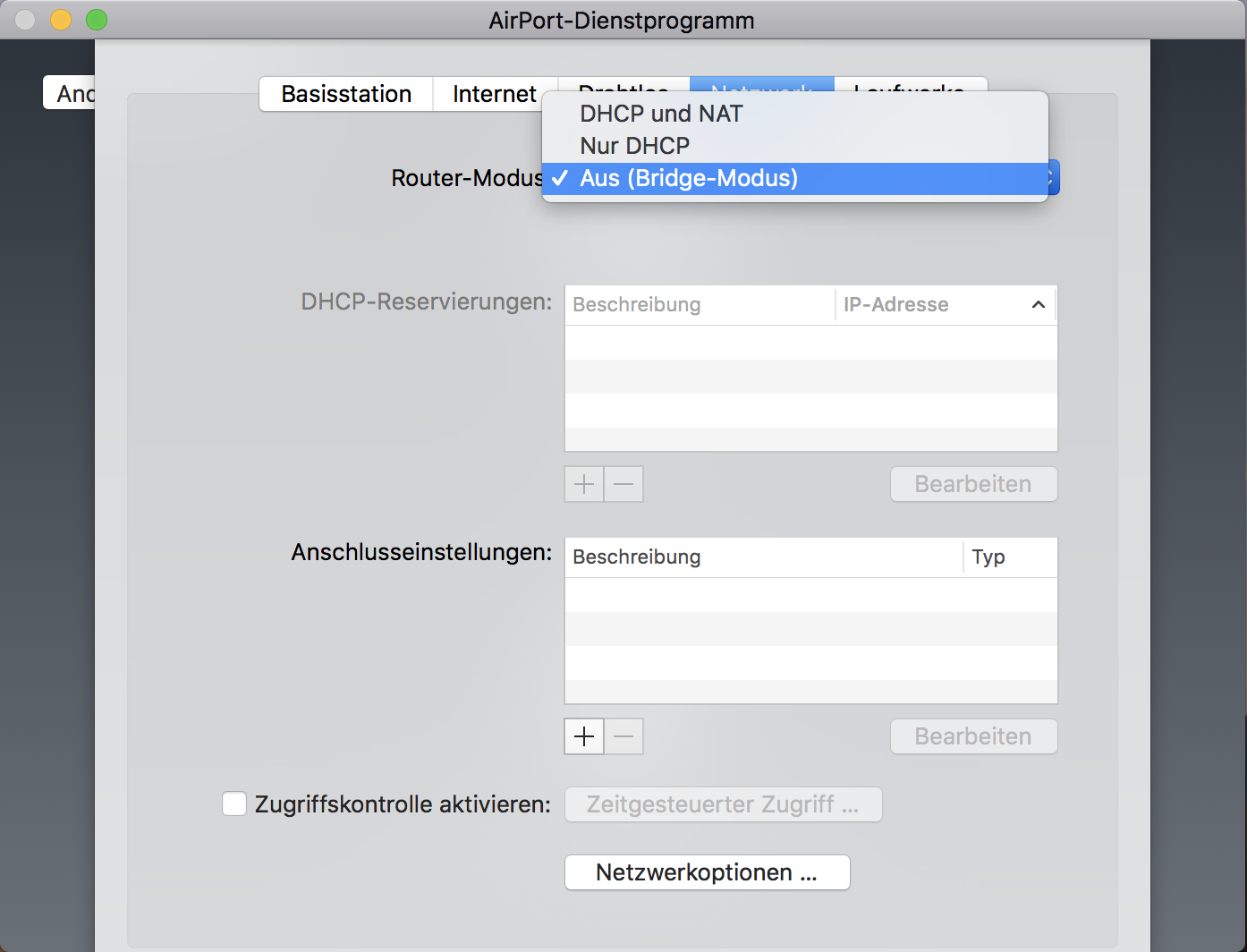The image size is (1247, 952).
Task: Add a new Anschlusseinstellungen entry with plus
Action: tap(584, 736)
